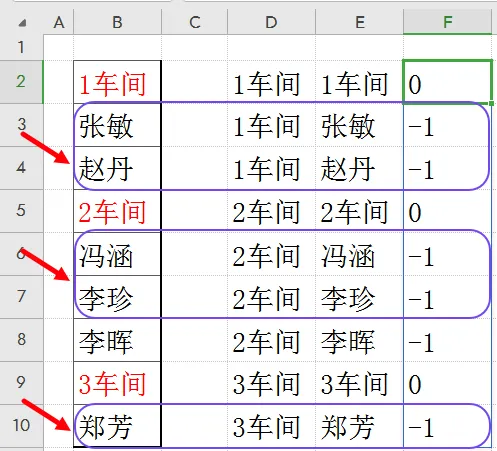Click the select-all corner triangle
The image size is (497, 451).
click(x=22, y=23)
